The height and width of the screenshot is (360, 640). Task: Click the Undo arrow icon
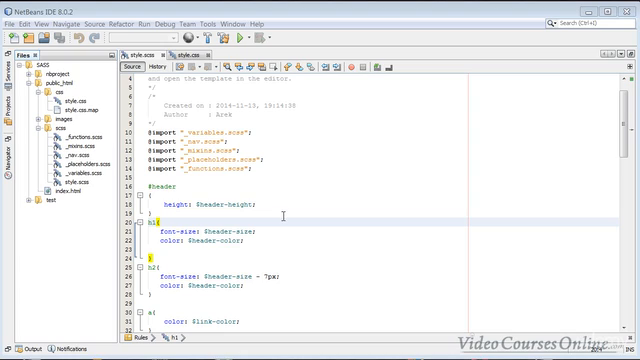pyautogui.click(x=79, y=38)
